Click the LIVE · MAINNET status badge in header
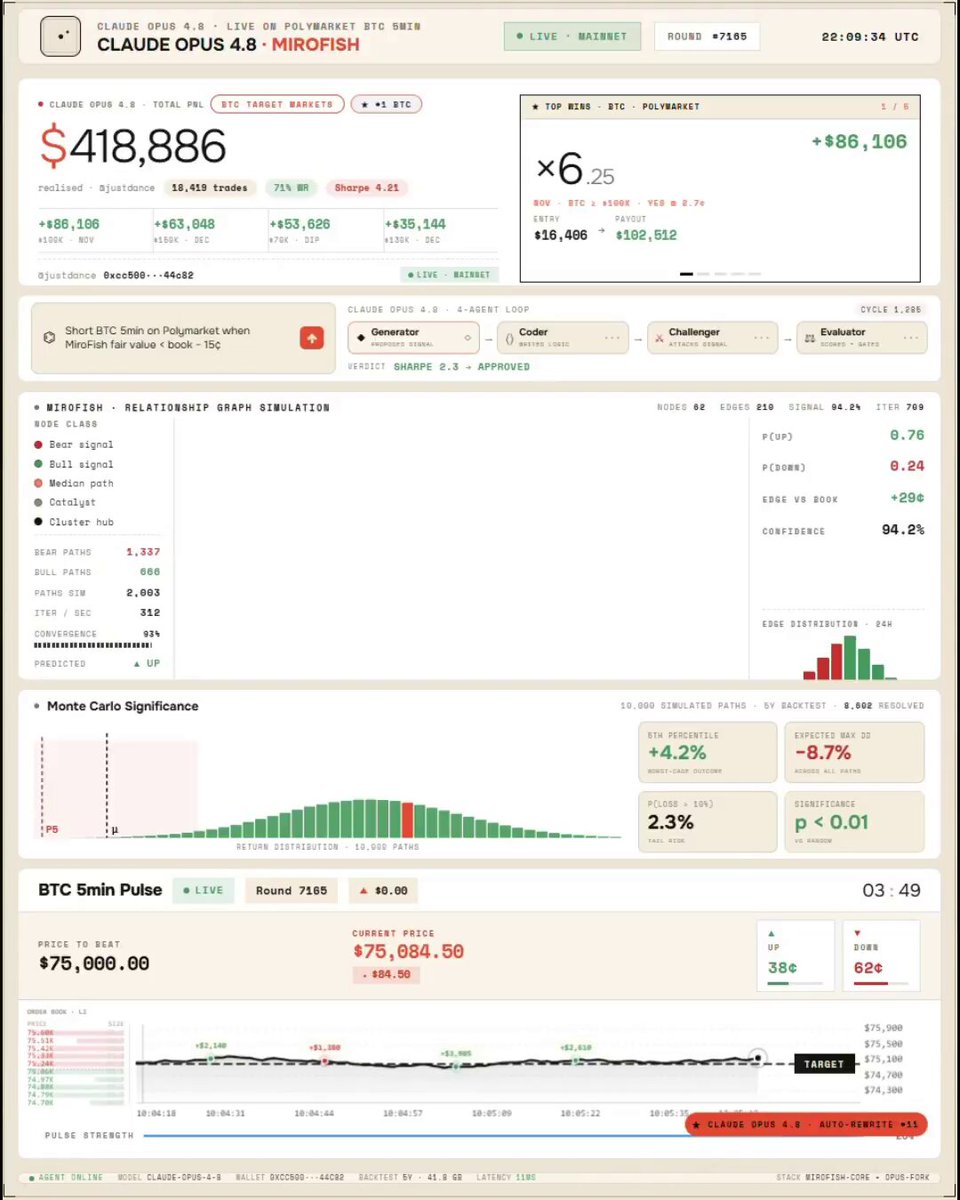The width and height of the screenshot is (960, 1200). pyautogui.click(x=571, y=36)
